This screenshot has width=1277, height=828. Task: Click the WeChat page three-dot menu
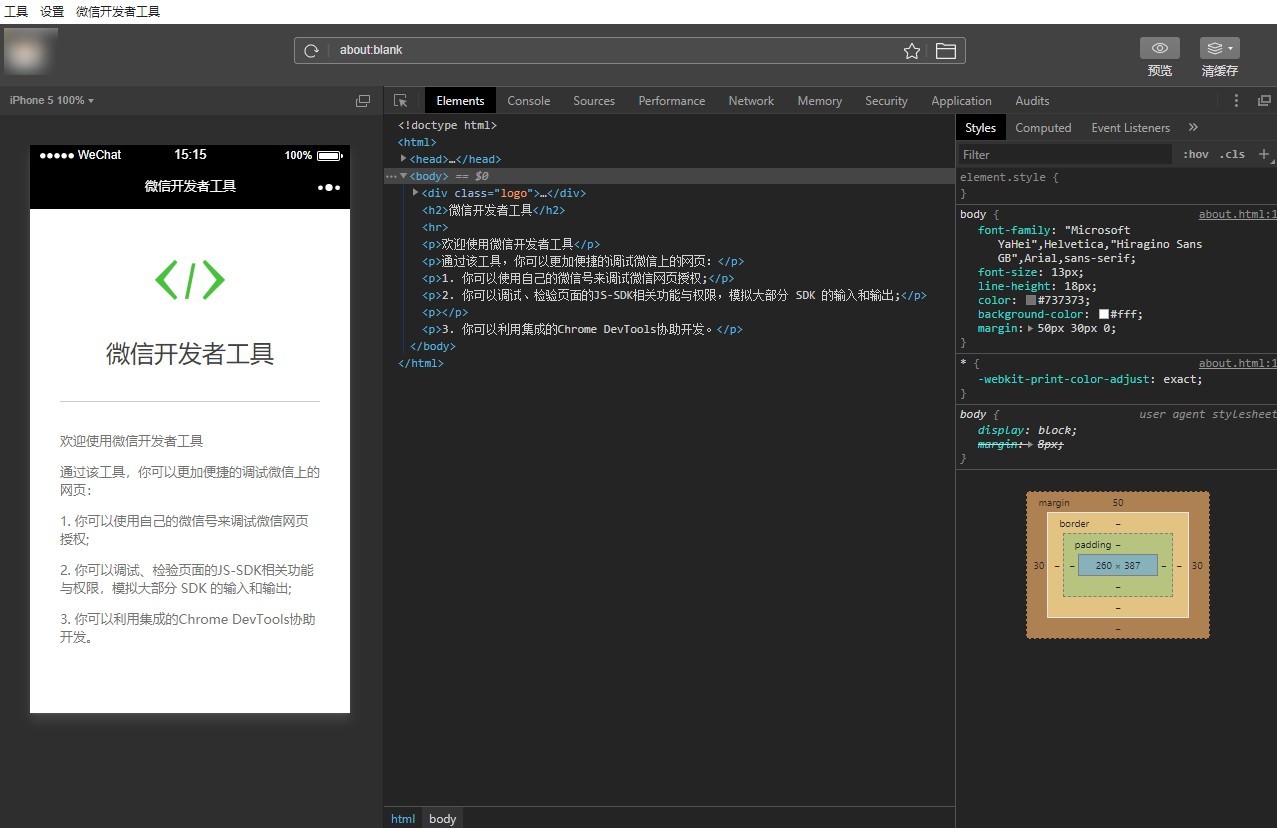tap(328, 187)
